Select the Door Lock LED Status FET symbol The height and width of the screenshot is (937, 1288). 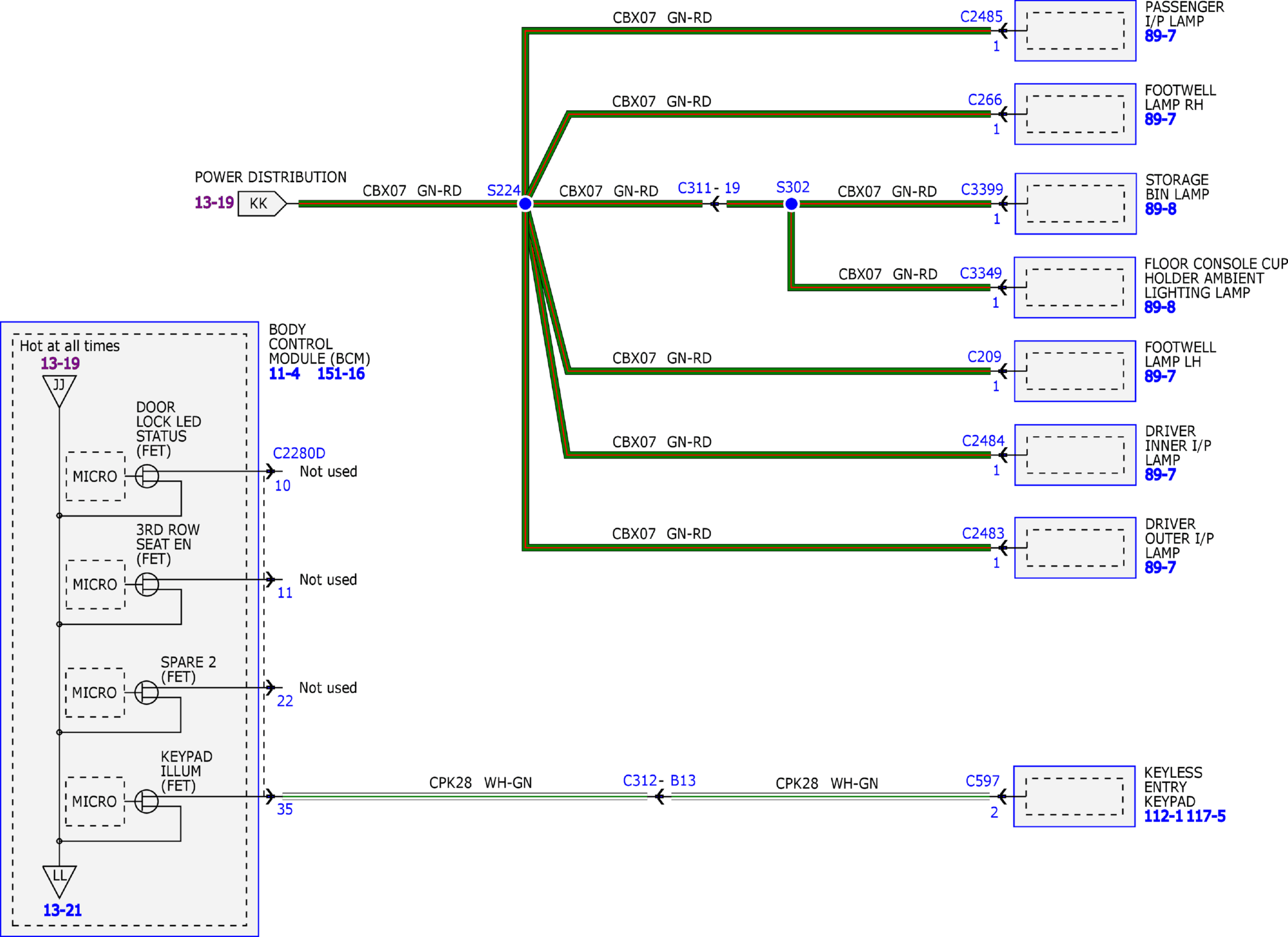tap(147, 476)
